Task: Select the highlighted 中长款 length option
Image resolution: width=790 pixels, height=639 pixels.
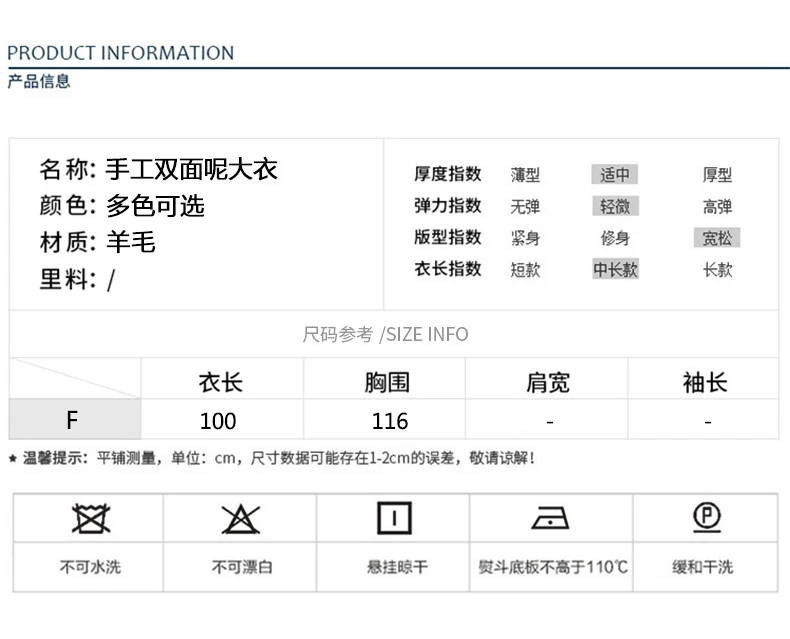Action: pyautogui.click(x=615, y=269)
